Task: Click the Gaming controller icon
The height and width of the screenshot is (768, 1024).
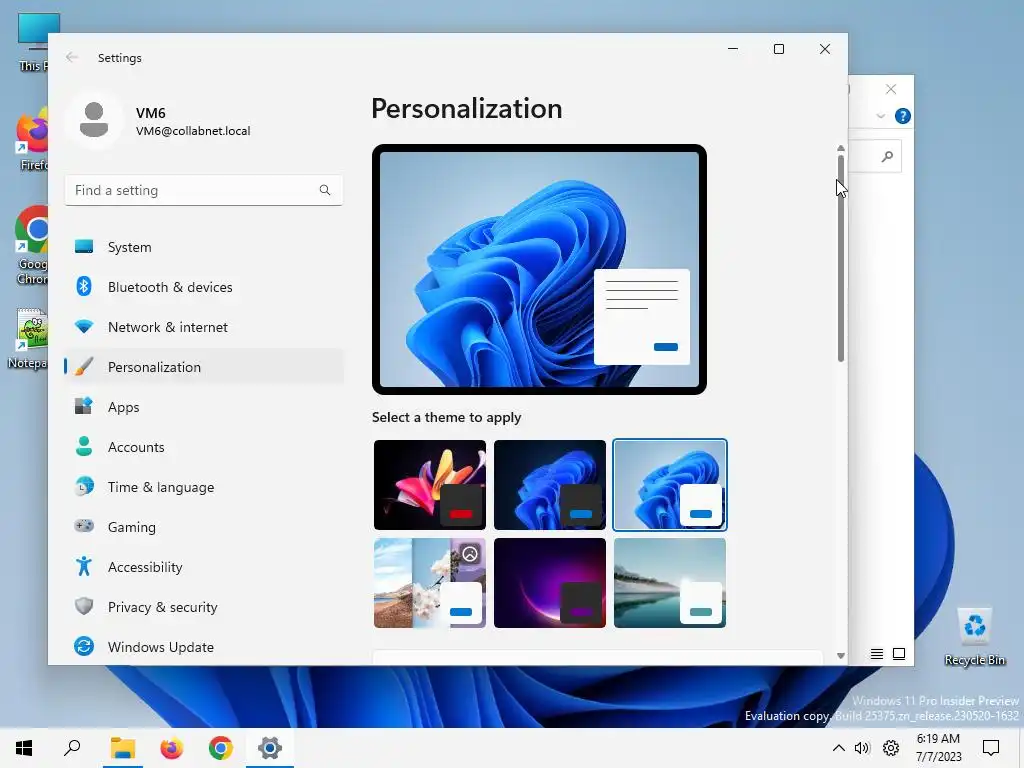Action: 84,526
